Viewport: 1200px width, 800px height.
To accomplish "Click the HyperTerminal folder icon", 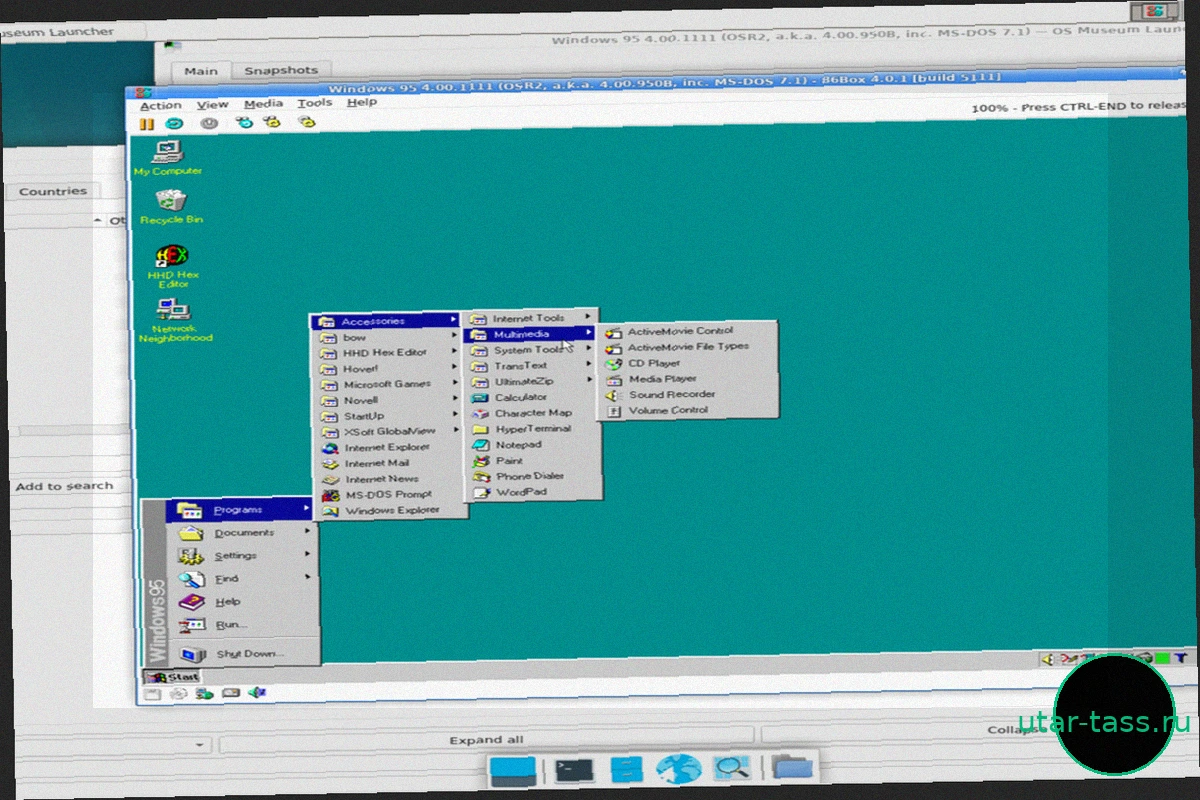I will click(x=480, y=429).
